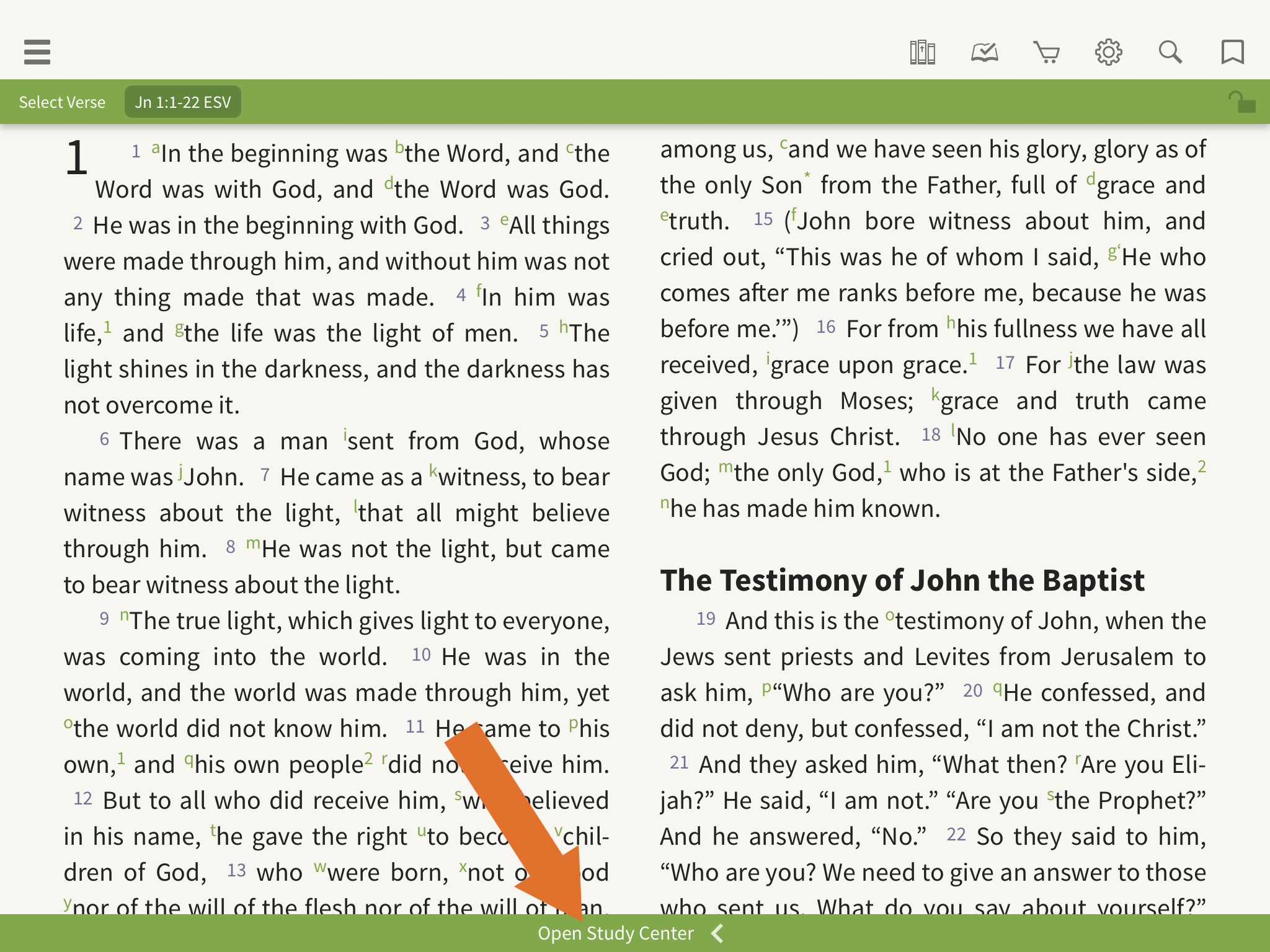Tap cross-reference 'a' before In the beginning
Image resolution: width=1270 pixels, height=952 pixels.
156,149
